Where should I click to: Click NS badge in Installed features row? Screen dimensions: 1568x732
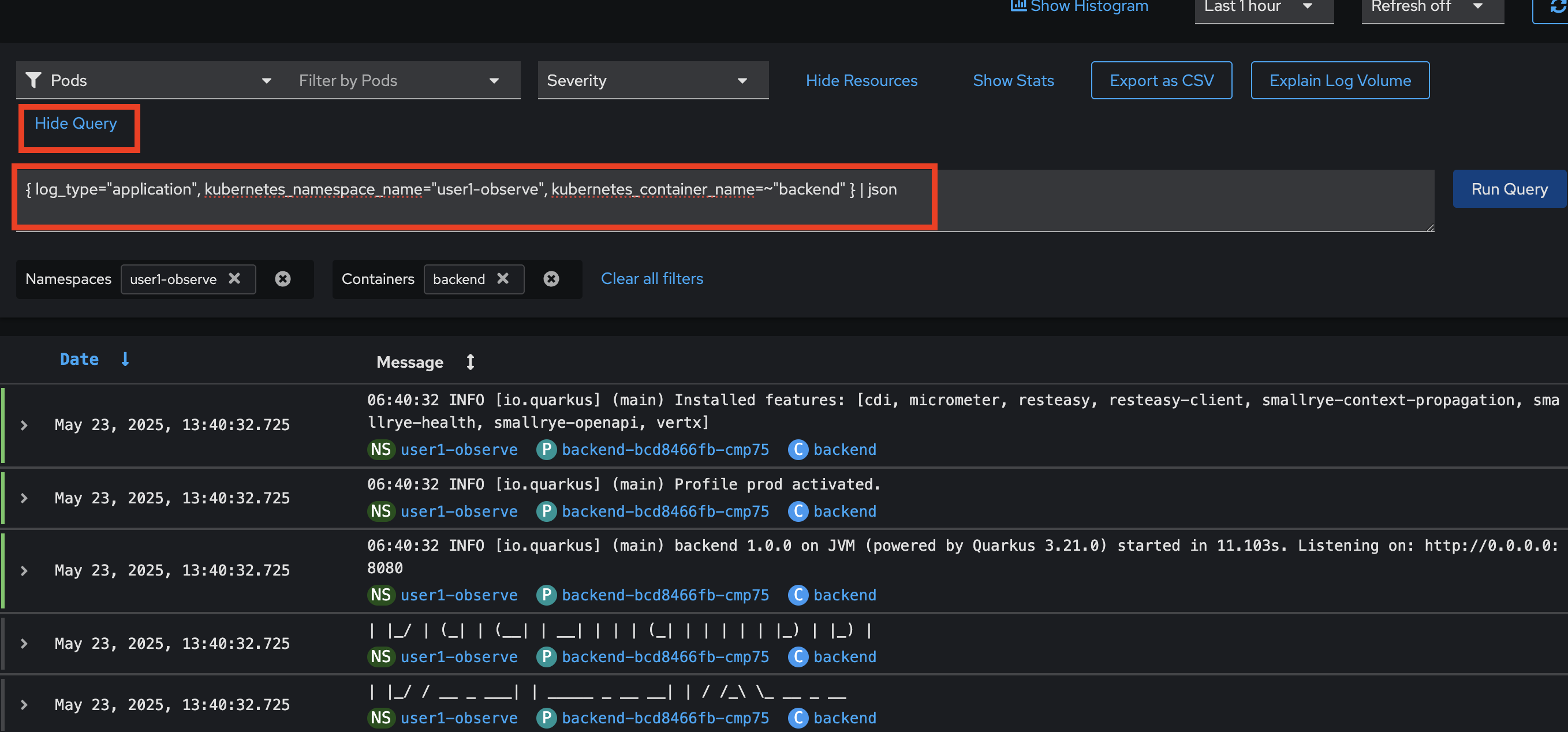click(x=381, y=450)
